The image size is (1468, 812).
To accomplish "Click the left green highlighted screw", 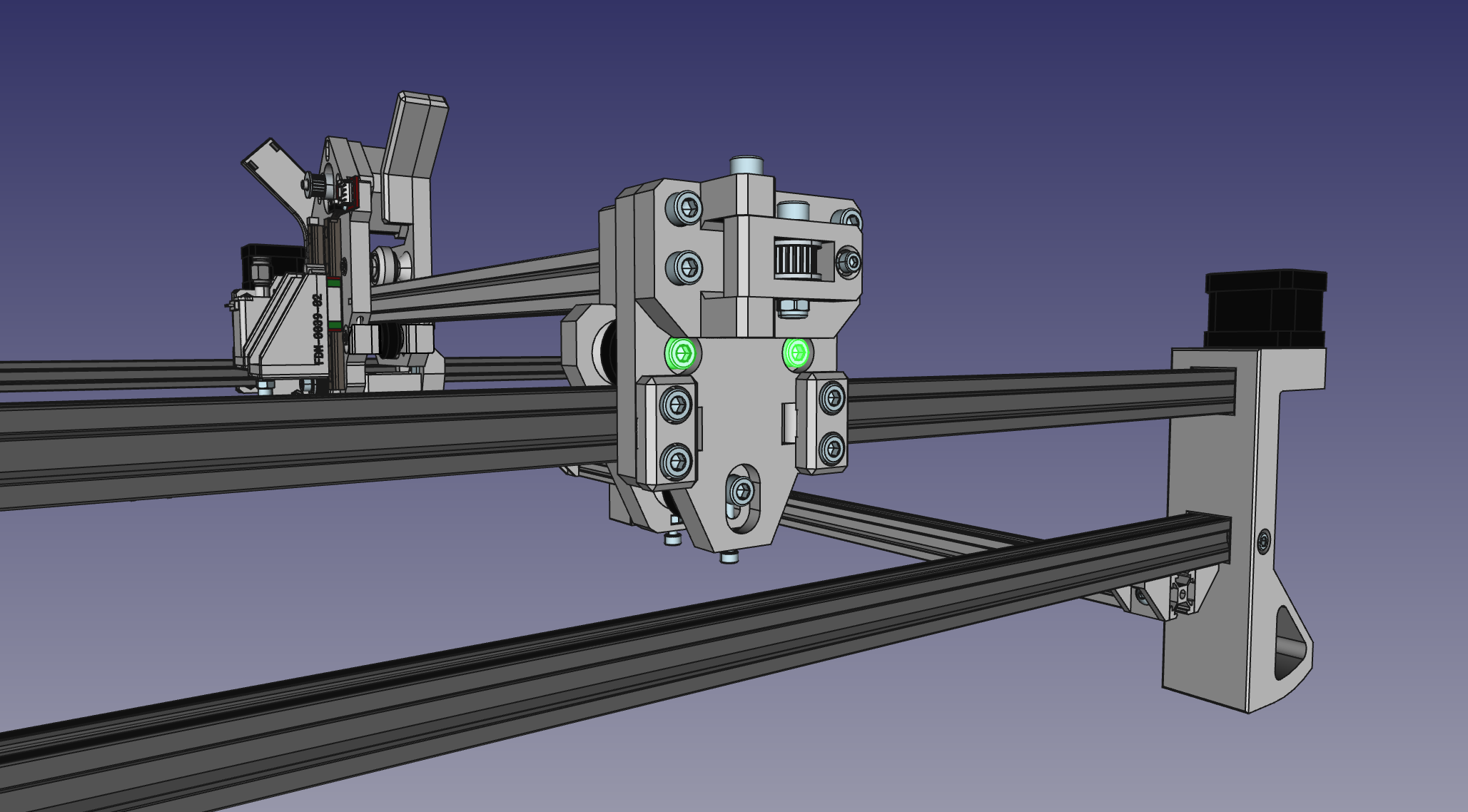I will point(681,354).
